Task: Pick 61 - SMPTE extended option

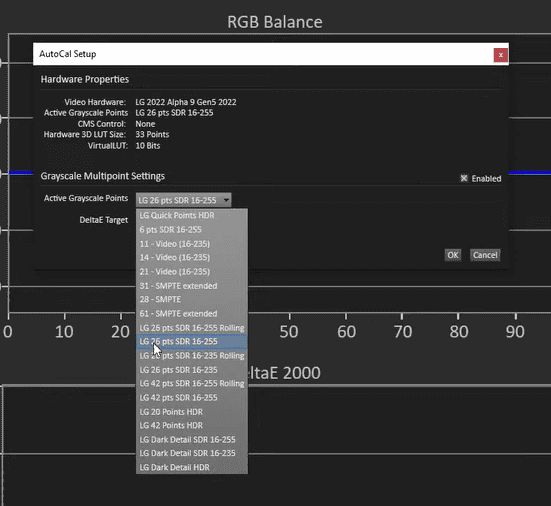Action: click(192, 313)
